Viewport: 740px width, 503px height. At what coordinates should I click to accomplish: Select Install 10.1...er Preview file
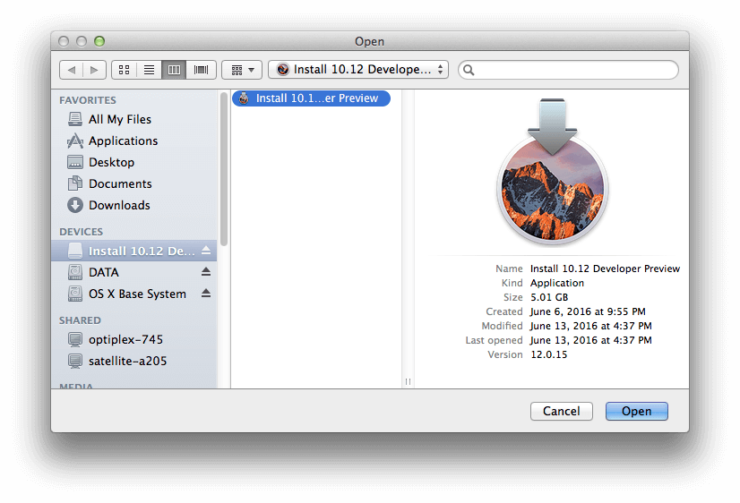tap(311, 98)
